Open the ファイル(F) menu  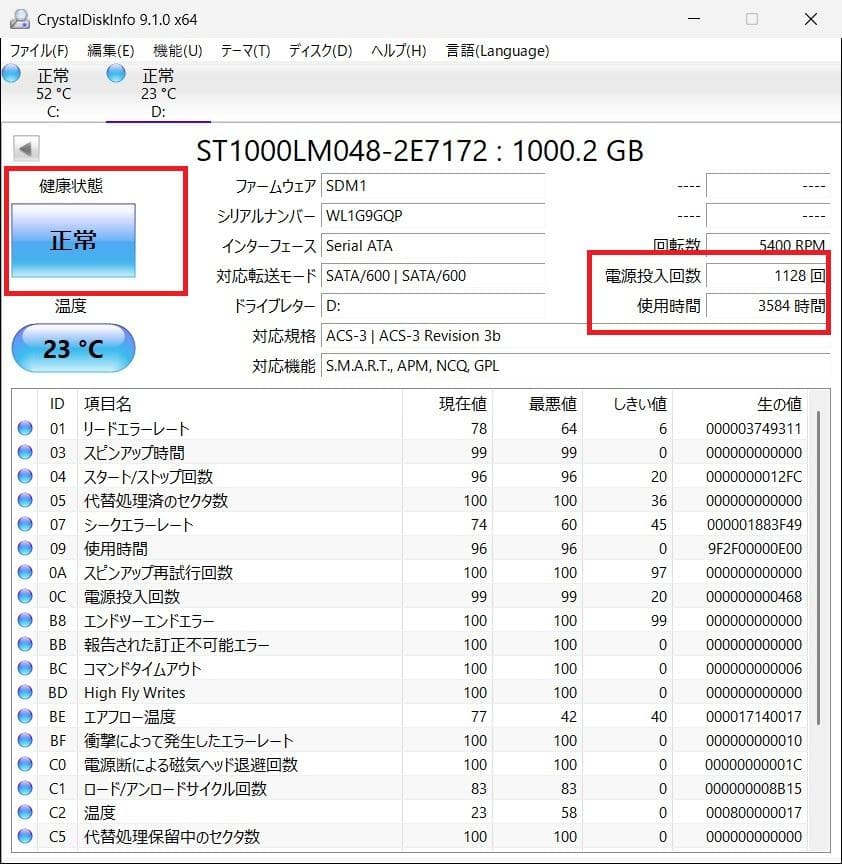coord(39,51)
